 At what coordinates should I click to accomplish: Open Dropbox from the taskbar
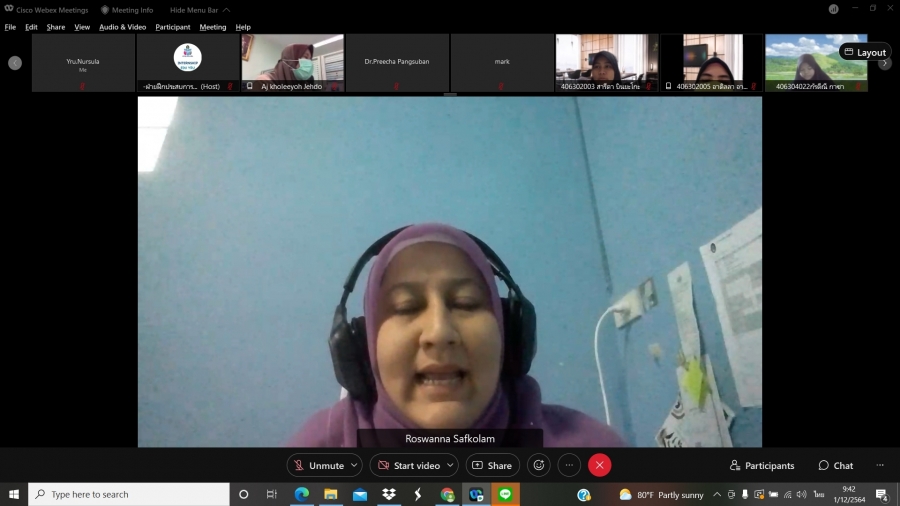click(x=389, y=494)
